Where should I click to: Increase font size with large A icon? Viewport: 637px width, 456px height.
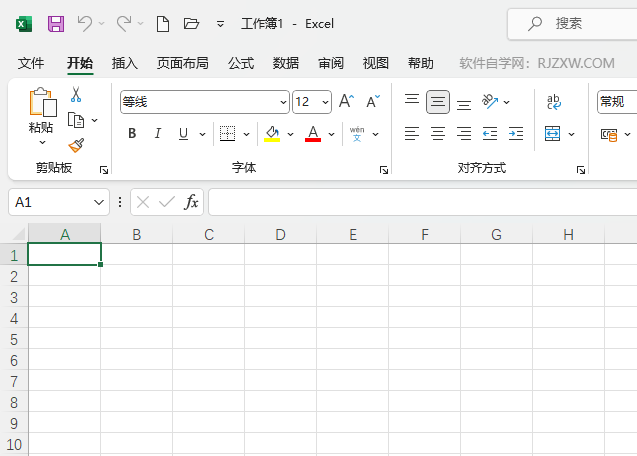(347, 101)
